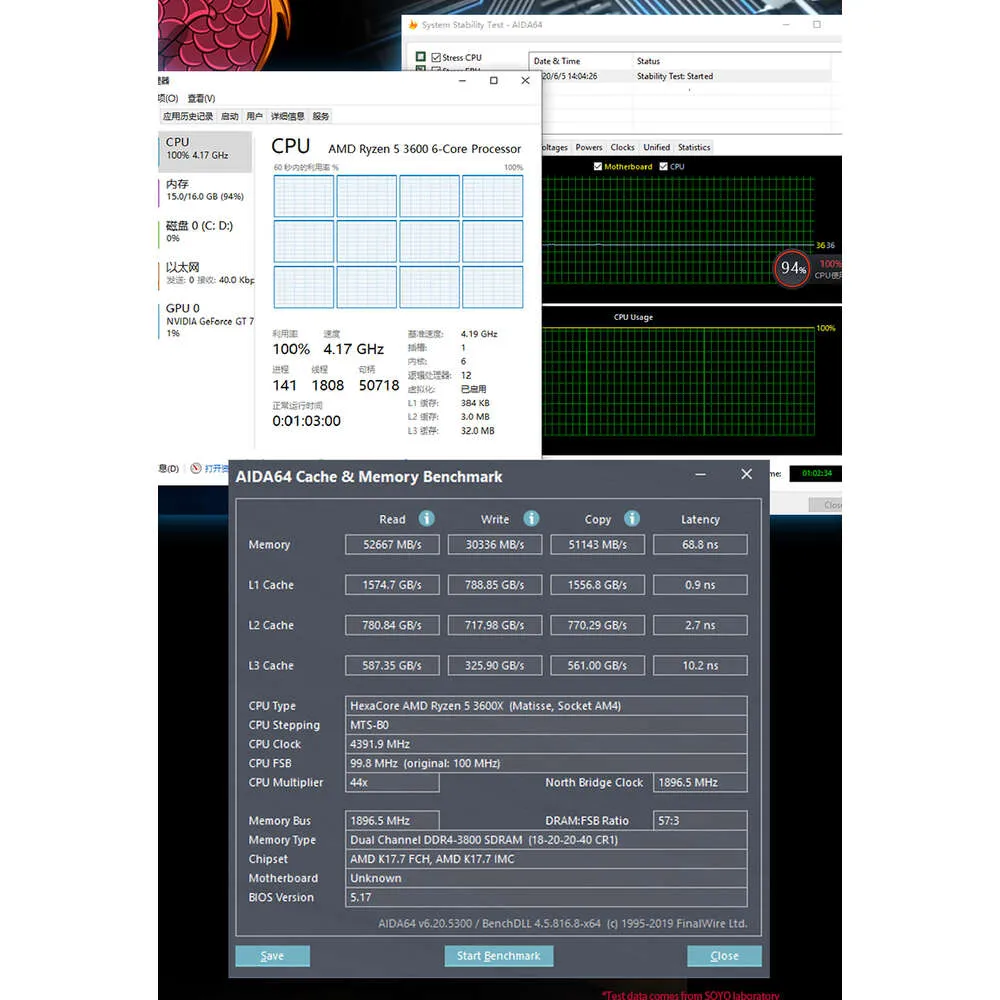
Task: Switch to the Powers tab in Stability Test
Action: click(x=589, y=147)
